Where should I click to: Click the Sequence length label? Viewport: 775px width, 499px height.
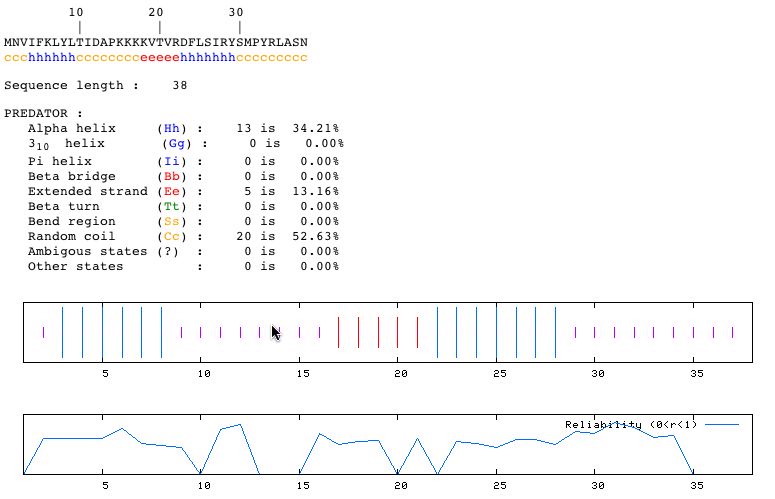71,86
